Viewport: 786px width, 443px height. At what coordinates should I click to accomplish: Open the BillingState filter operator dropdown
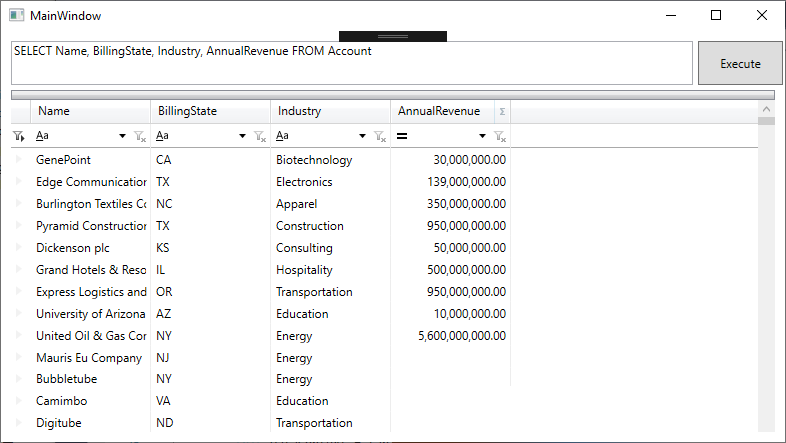[243, 136]
